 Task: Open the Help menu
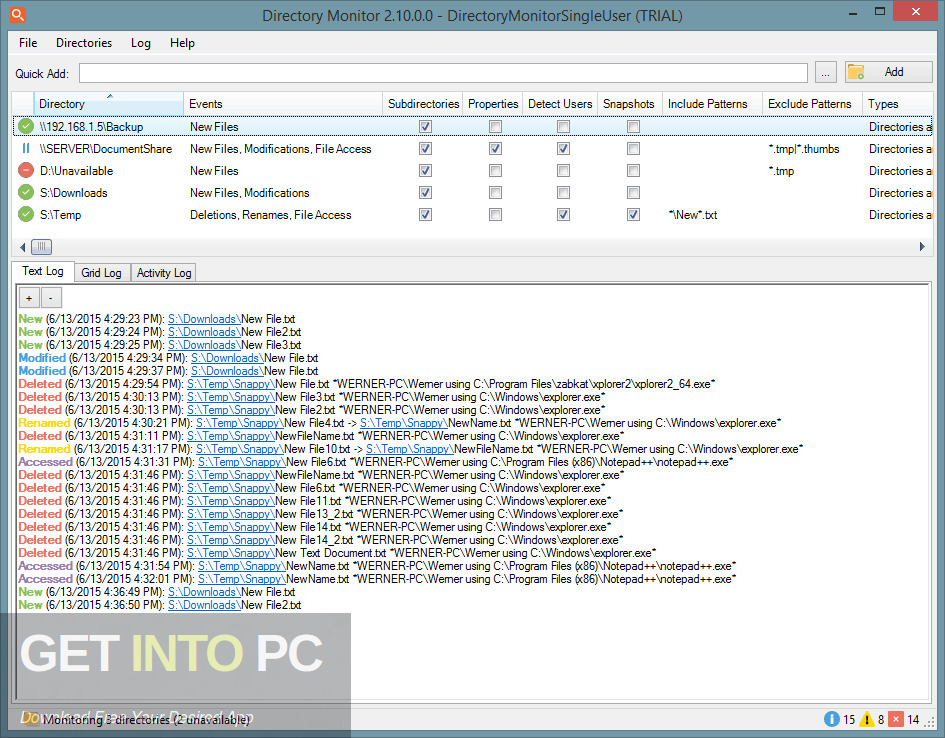[182, 43]
